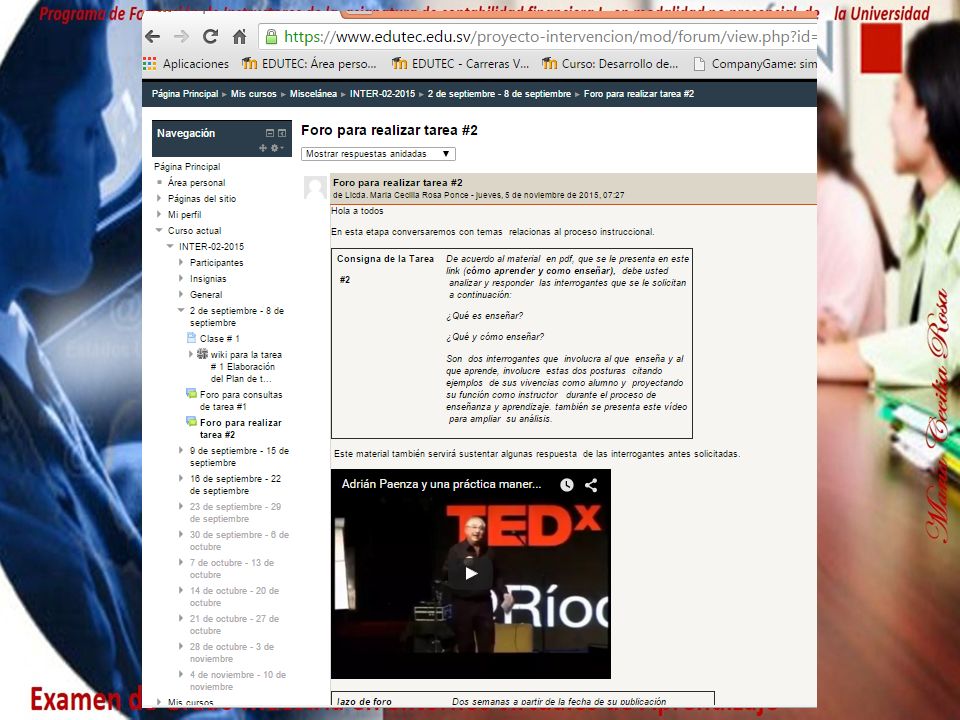
Task: Reload the page with the refresh icon
Action: point(211,37)
